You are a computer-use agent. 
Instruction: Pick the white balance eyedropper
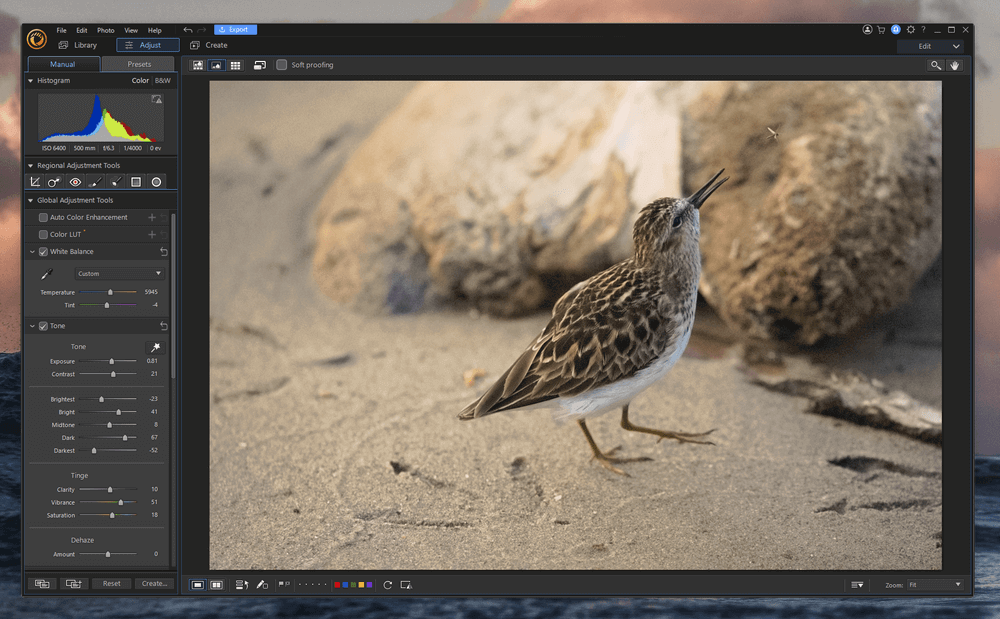pos(46,273)
